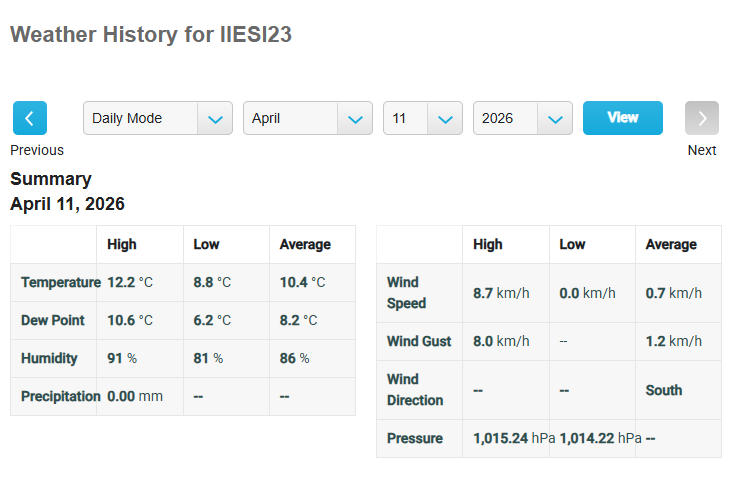Click the Pressure high value 1,015.24 hPa
Screen dimensions: 741x486
(513, 438)
